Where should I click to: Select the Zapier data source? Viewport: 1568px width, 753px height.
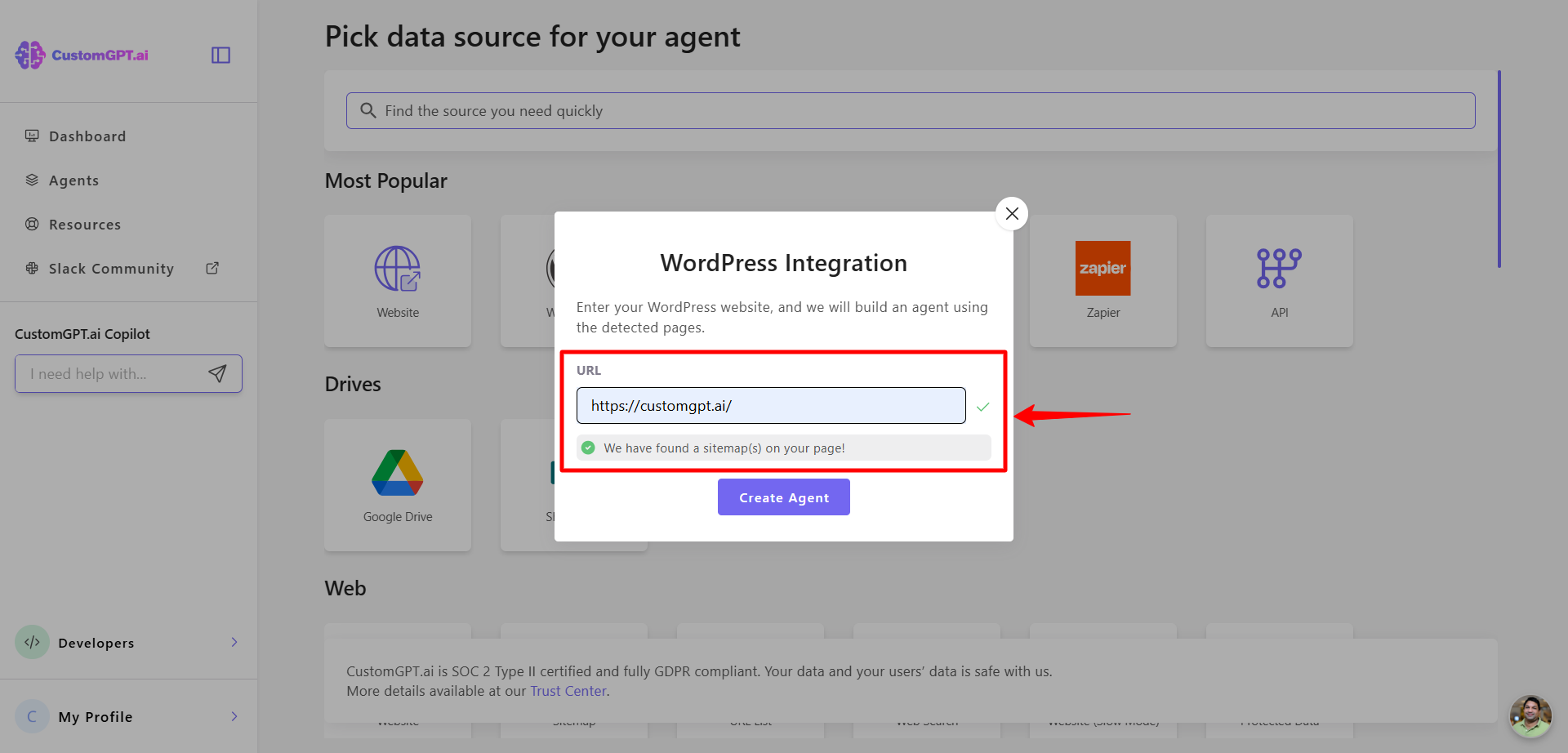pos(1103,281)
